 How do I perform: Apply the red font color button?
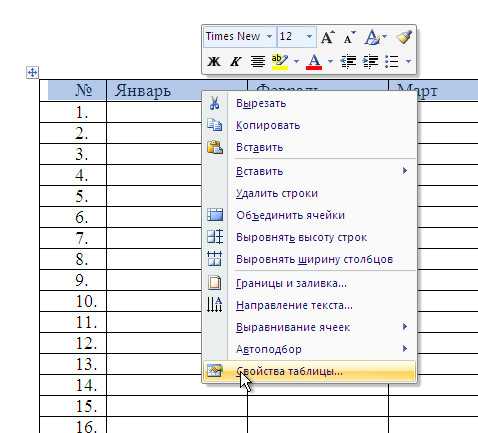[314, 62]
